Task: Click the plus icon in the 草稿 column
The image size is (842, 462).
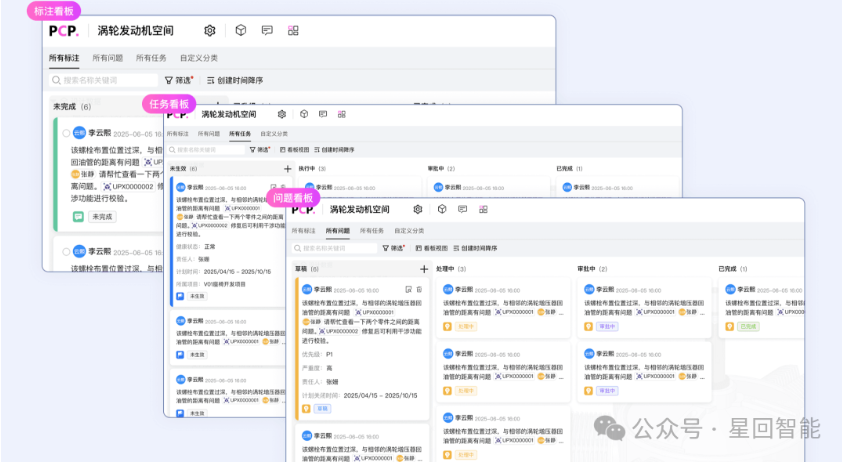Action: click(x=424, y=269)
